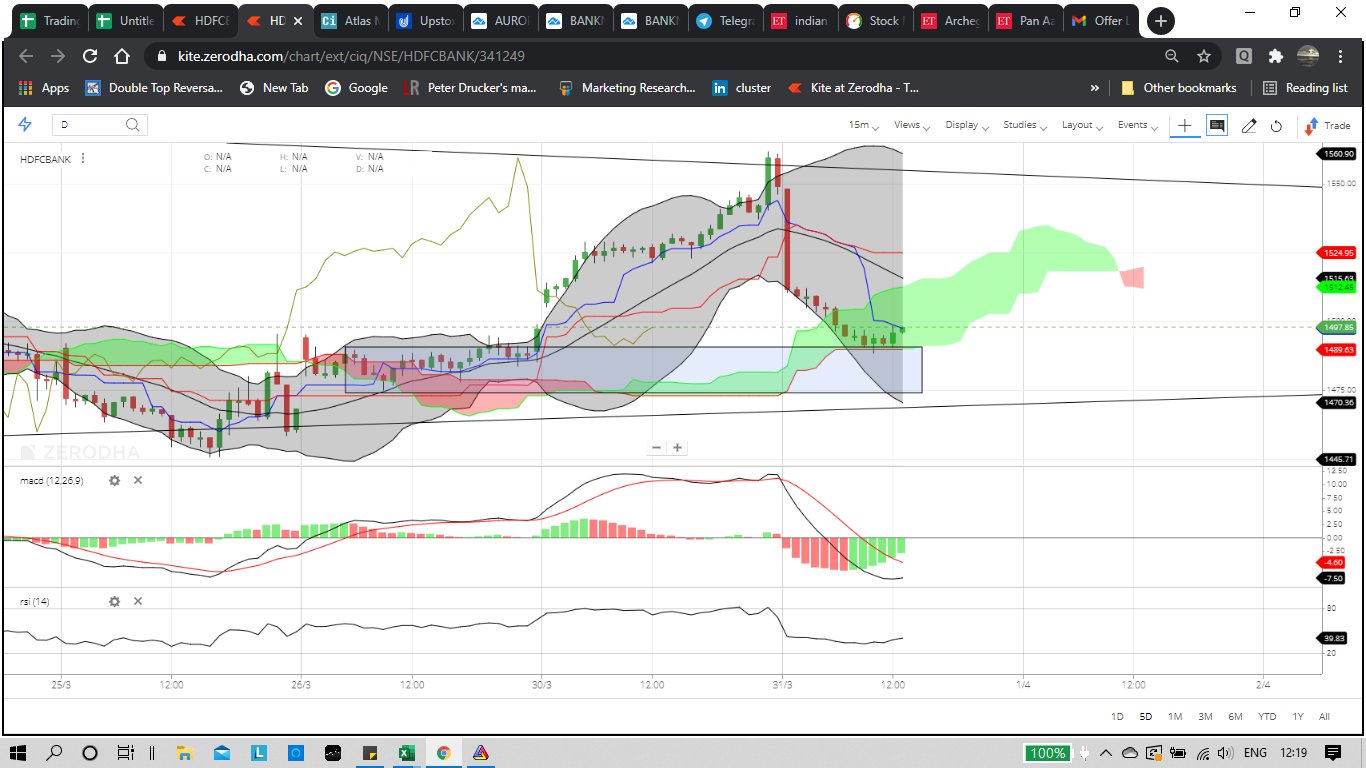This screenshot has width=1366, height=768.
Task: Select the All range
Action: (x=1324, y=716)
